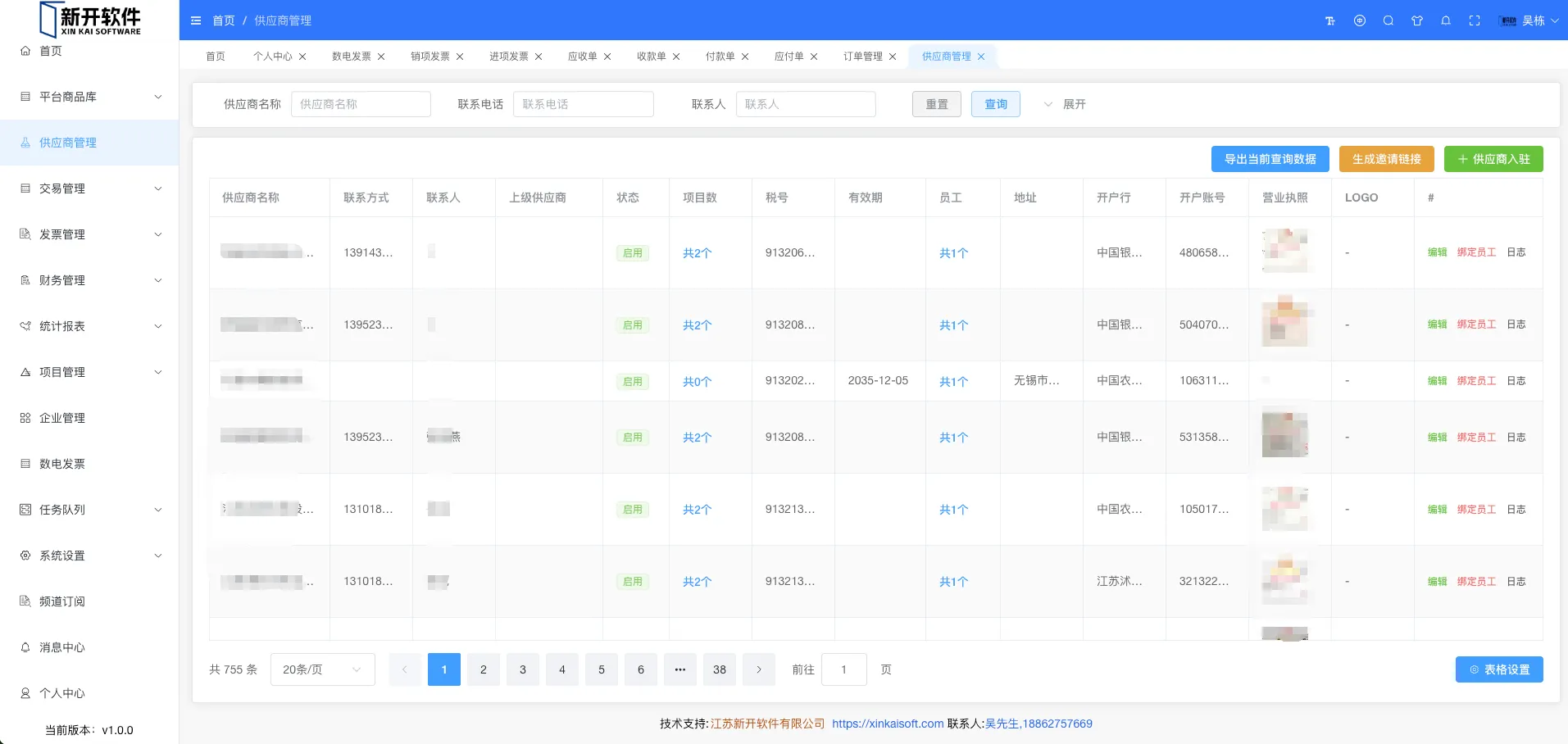1568x744 pixels.
Task: Select 数电发票 in the sidebar
Action: click(62, 464)
